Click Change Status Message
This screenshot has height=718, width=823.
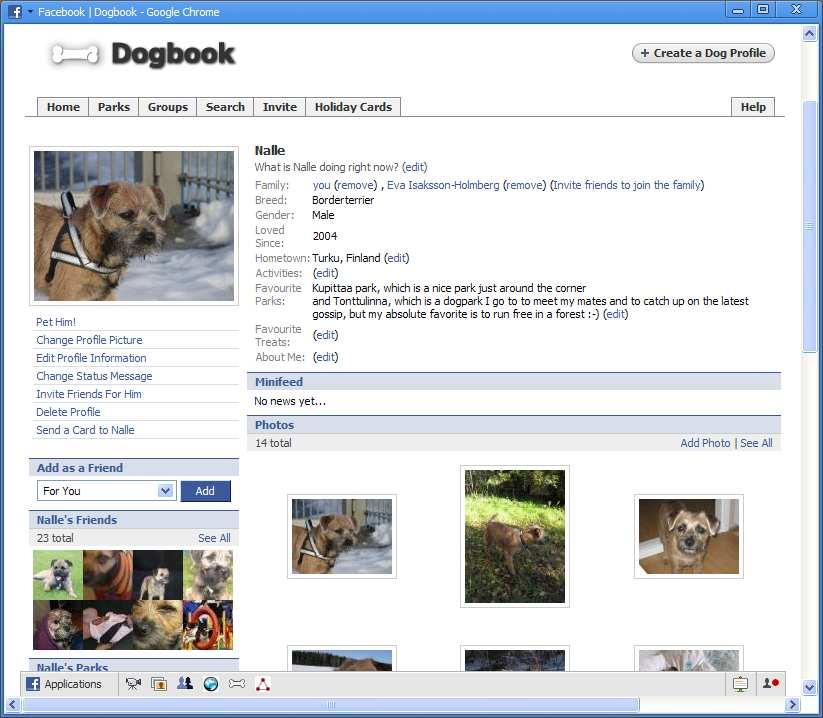(94, 376)
